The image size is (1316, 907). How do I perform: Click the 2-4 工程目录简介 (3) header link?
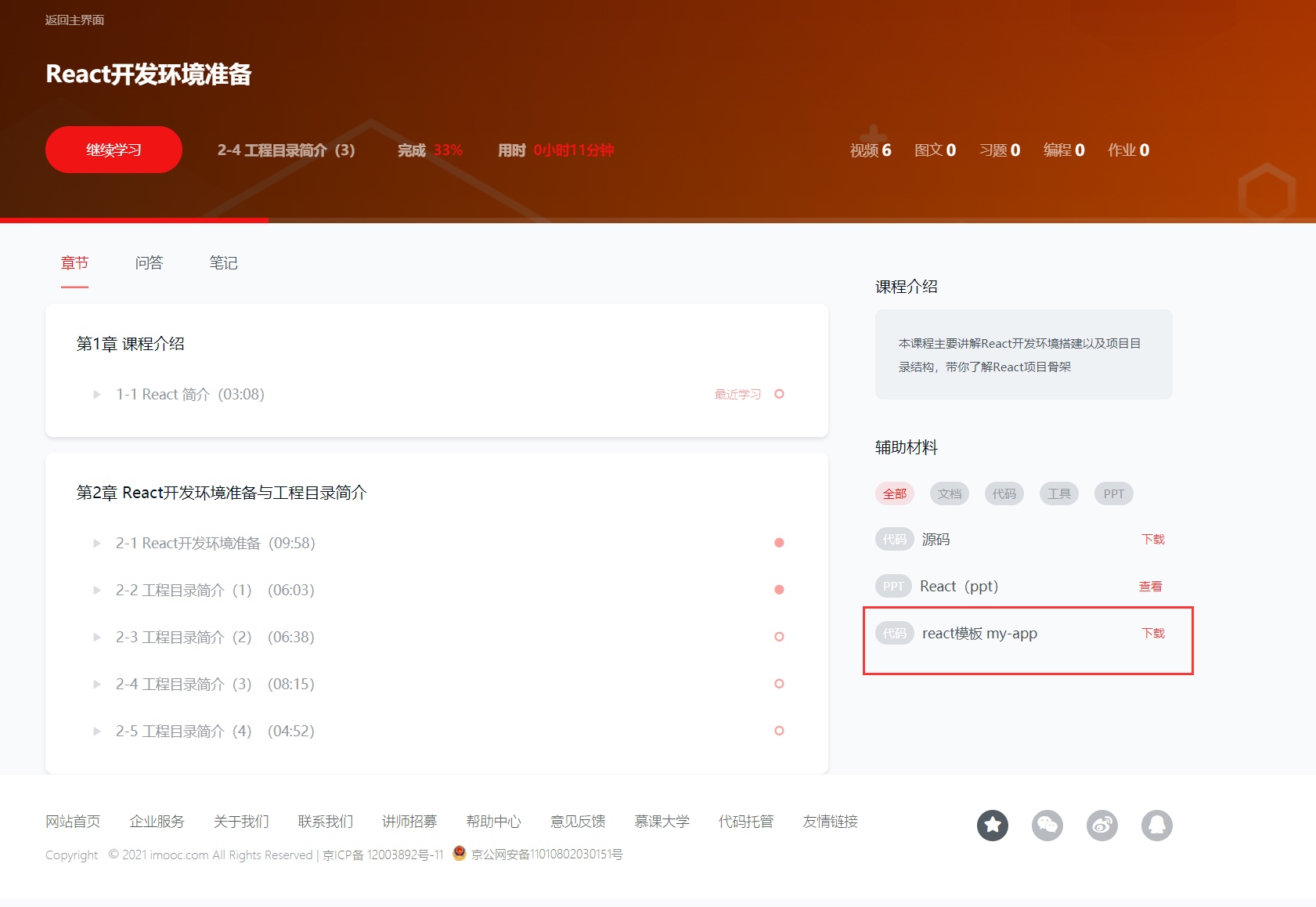(x=287, y=150)
